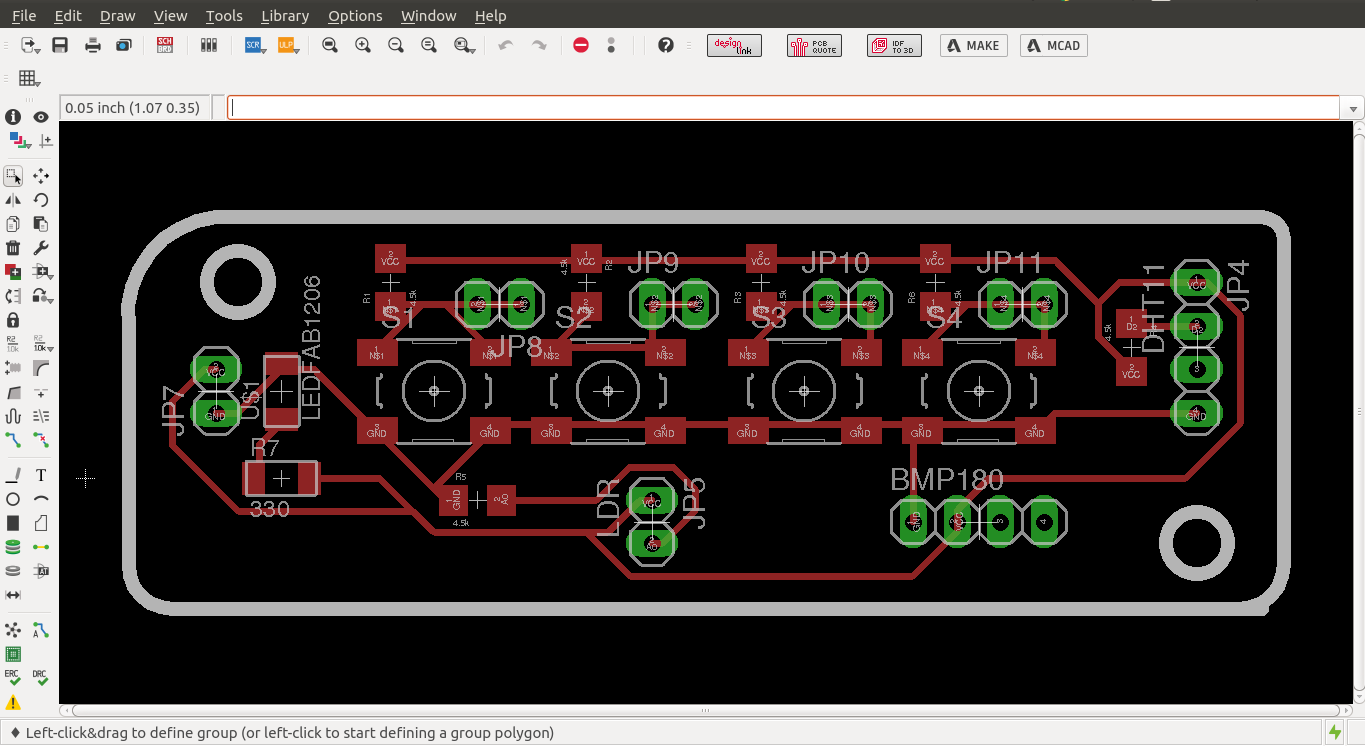1365x746 pixels.
Task: Open the Library menu
Action: 284,16
